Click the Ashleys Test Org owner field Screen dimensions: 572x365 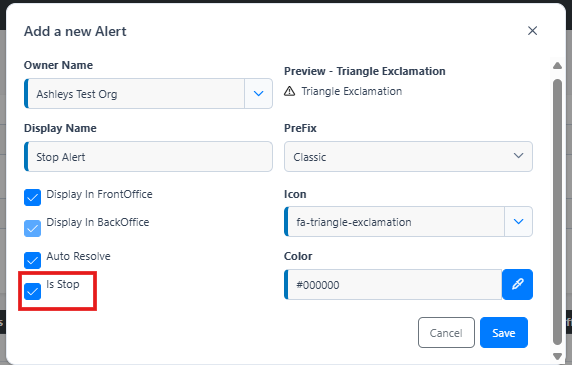[x=135, y=94]
